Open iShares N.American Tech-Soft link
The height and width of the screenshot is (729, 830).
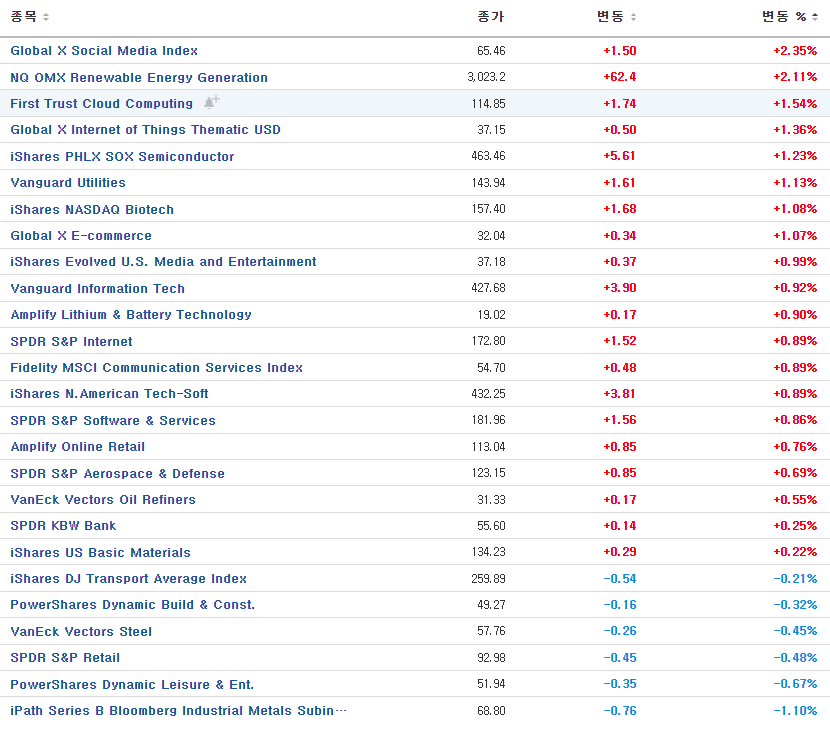pos(110,394)
